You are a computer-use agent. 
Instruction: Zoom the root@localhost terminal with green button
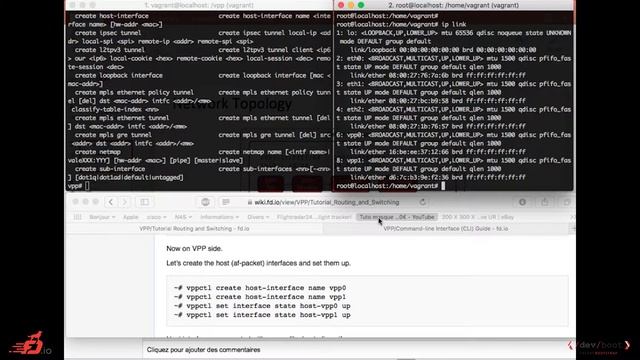click(361, 5)
